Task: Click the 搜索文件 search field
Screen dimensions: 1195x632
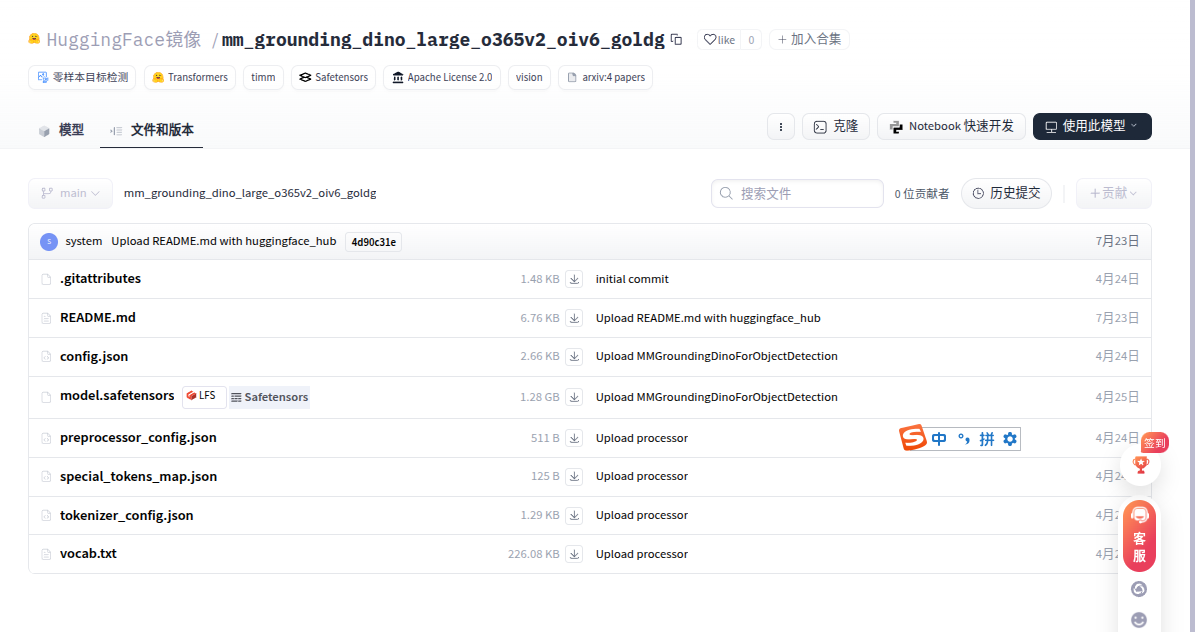Action: tap(797, 194)
